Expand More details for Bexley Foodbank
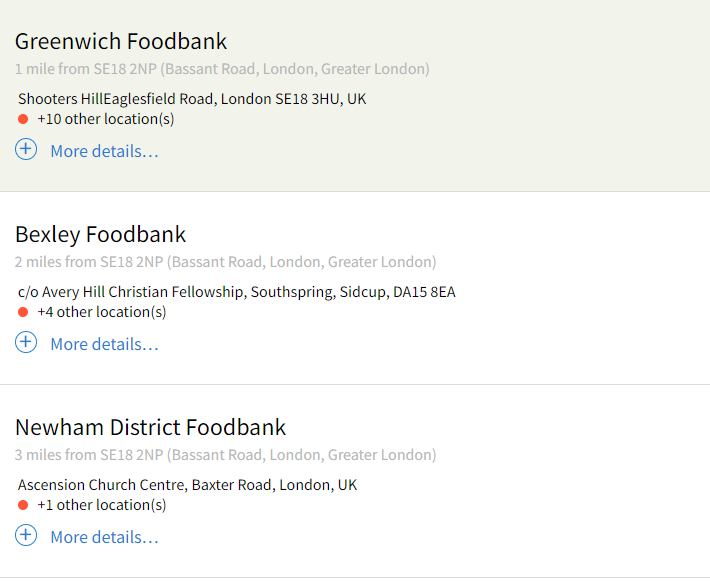The width and height of the screenshot is (710, 582). pyautogui.click(x=105, y=344)
